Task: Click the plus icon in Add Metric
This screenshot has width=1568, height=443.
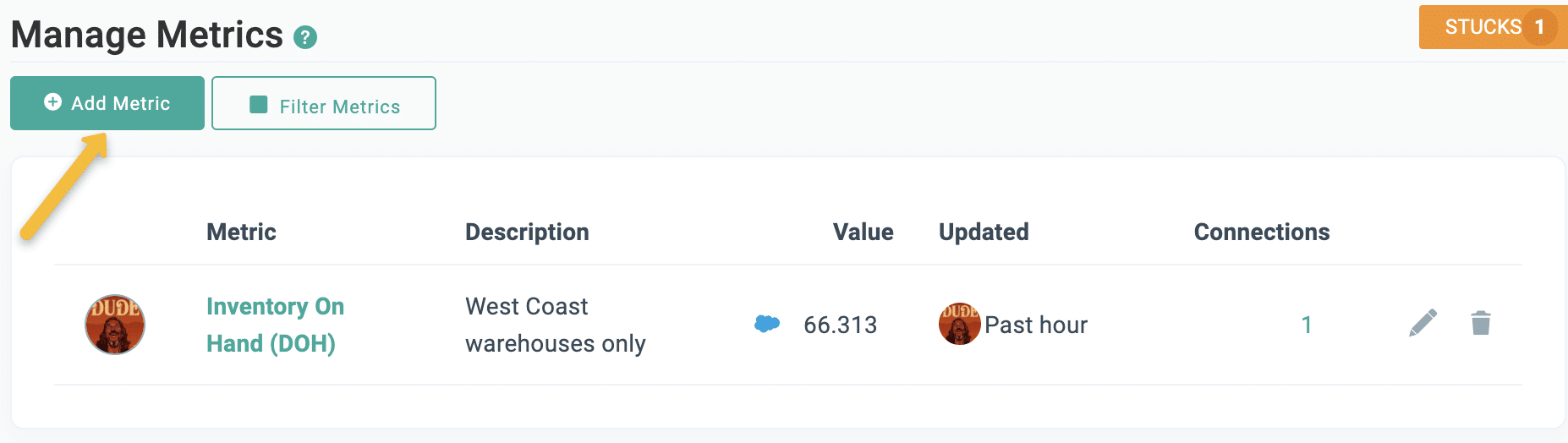Action: 52,102
